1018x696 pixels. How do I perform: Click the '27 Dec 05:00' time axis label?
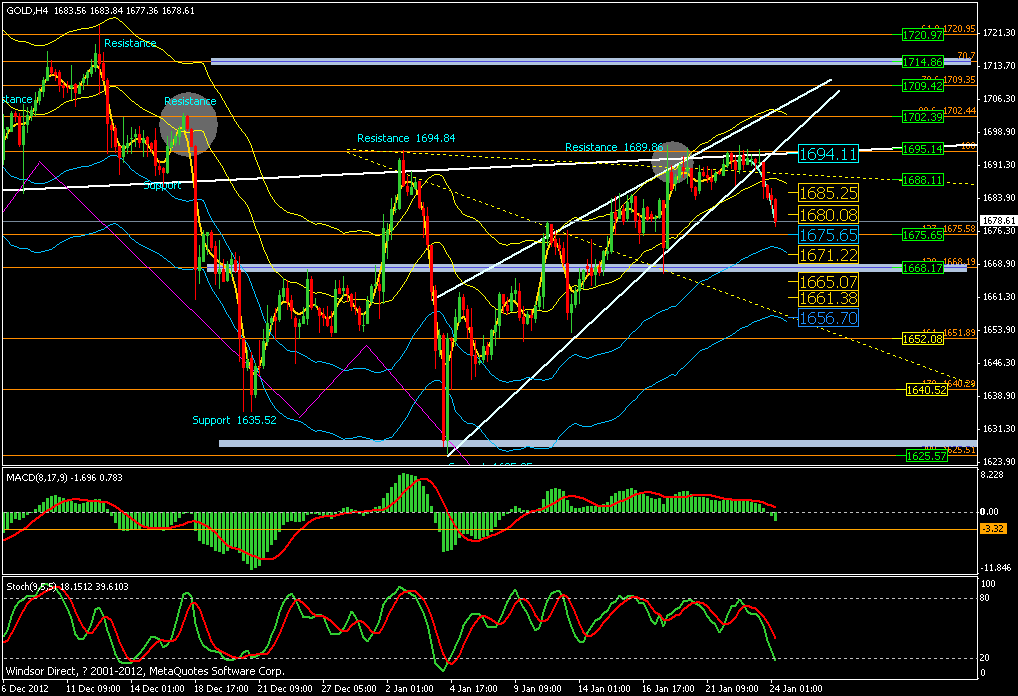click(349, 688)
